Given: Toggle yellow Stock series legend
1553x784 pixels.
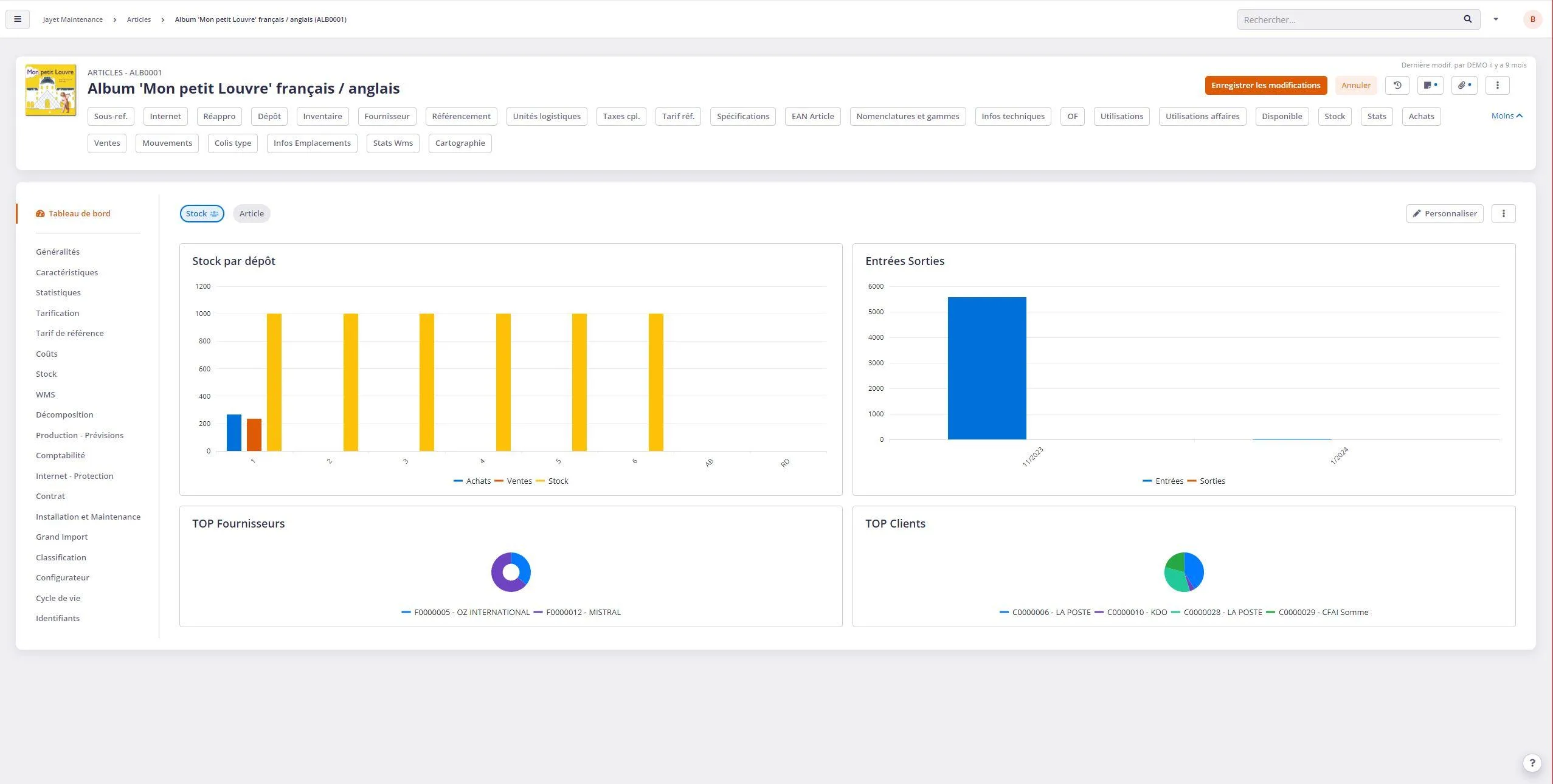Looking at the screenshot, I should point(552,481).
